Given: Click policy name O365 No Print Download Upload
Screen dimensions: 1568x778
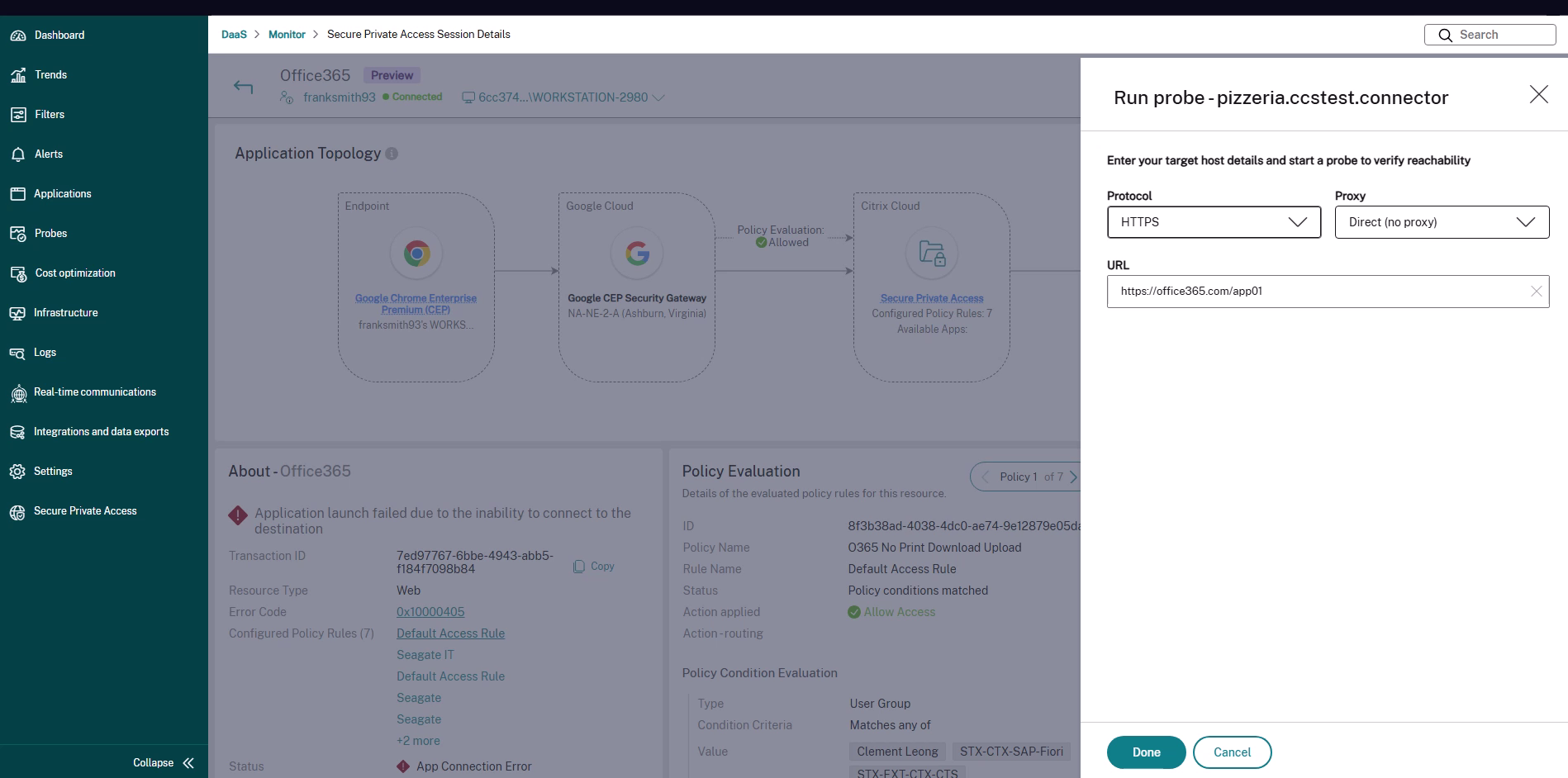Looking at the screenshot, I should click(934, 548).
